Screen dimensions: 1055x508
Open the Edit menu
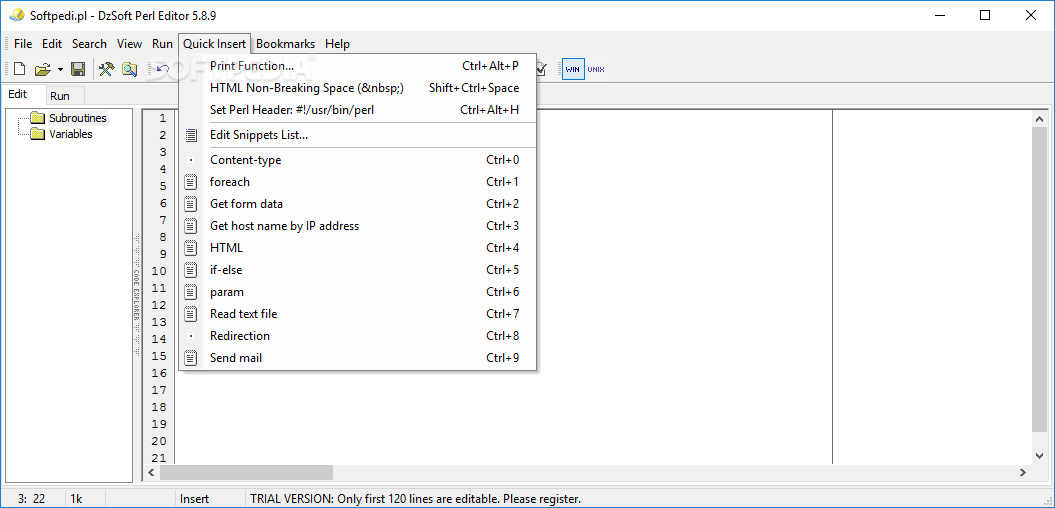coord(52,44)
